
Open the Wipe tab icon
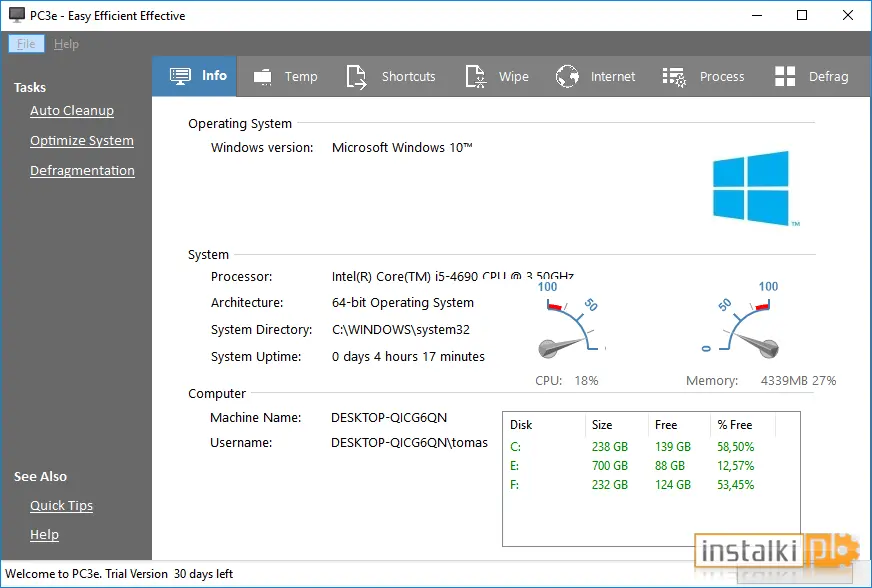pyautogui.click(x=476, y=77)
